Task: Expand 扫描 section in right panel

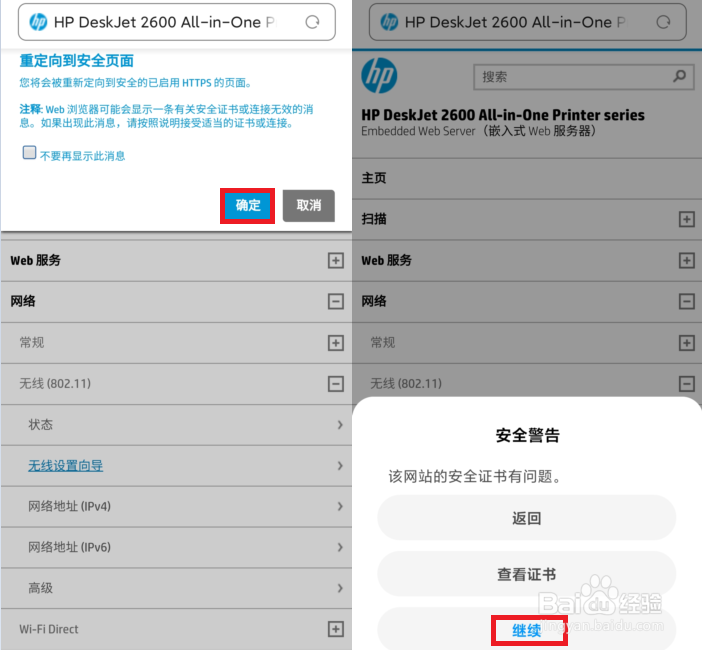Action: pos(686,219)
